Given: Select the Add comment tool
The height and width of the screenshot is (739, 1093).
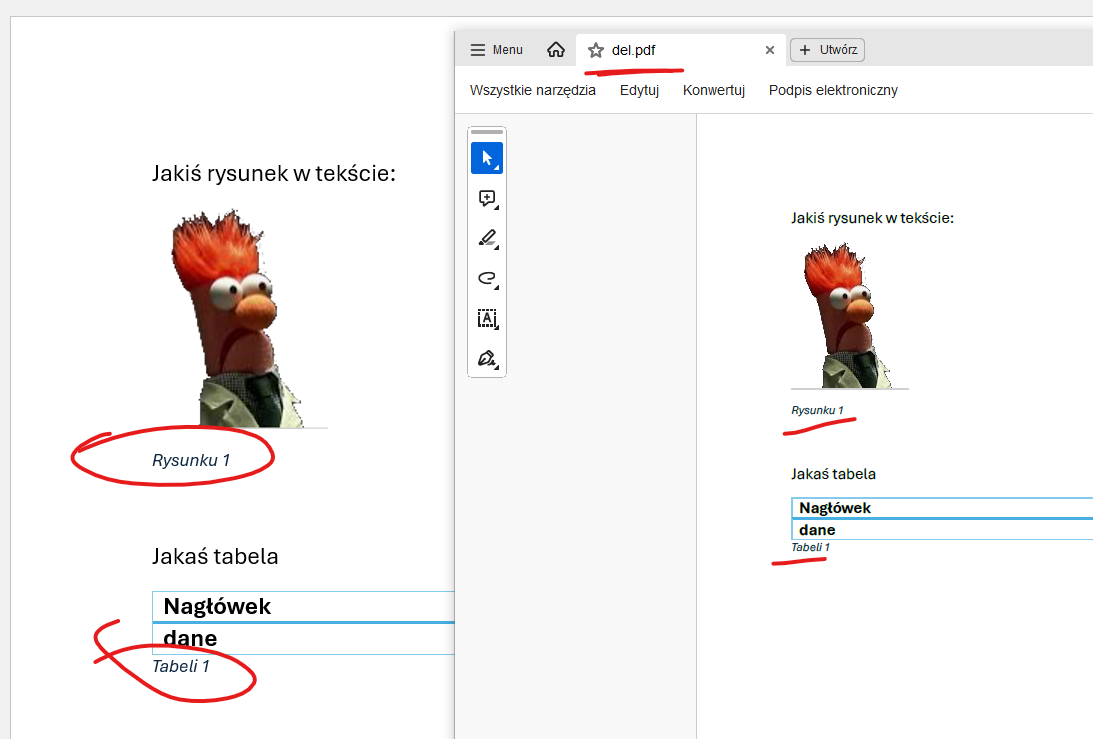Looking at the screenshot, I should 487,199.
